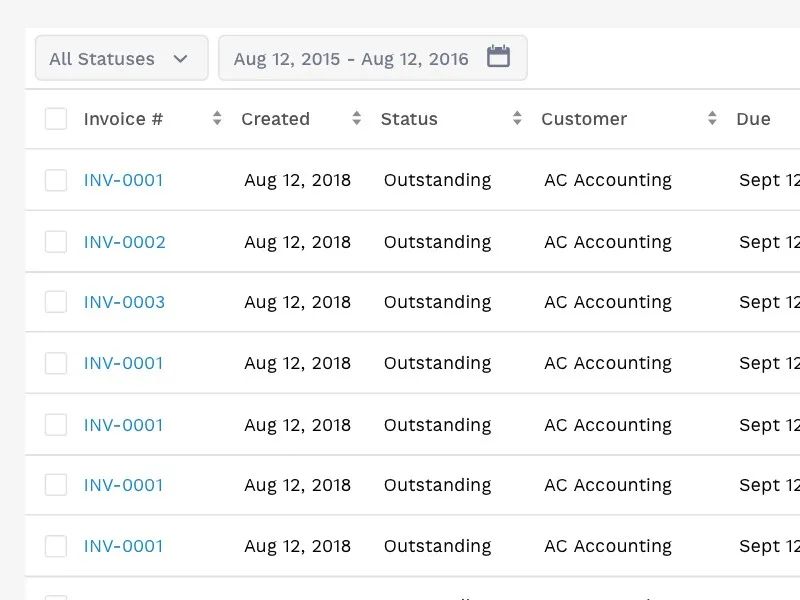Open invoice link INV-0002

pos(124,242)
